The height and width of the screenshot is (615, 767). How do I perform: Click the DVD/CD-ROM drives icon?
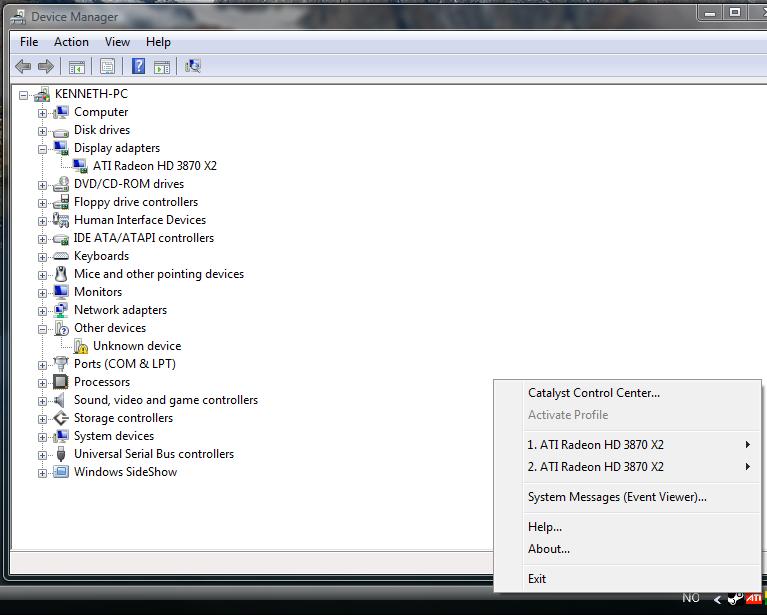tap(61, 184)
